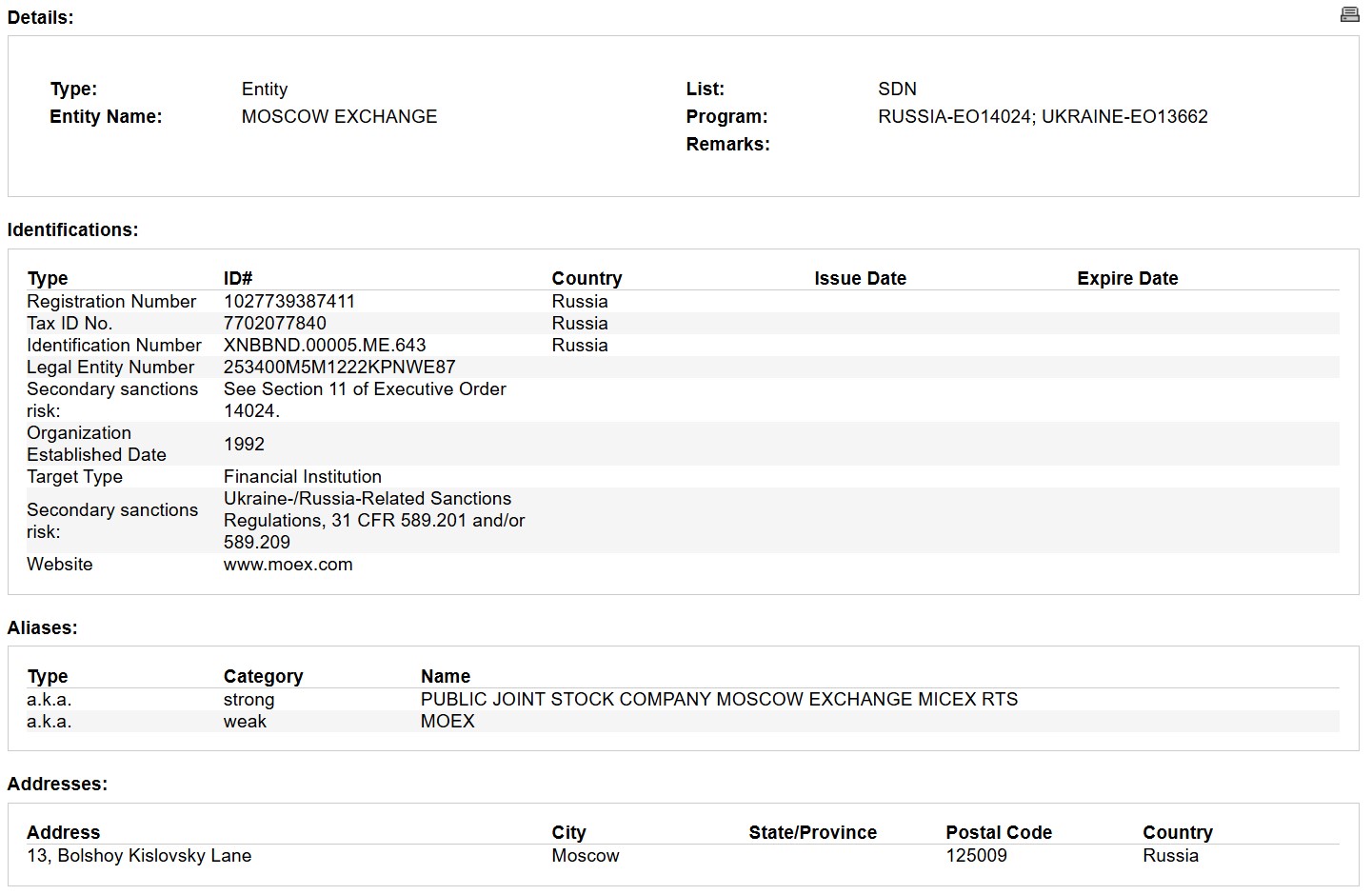Select the Registration Number row
1372x895 pixels.
coord(111,301)
